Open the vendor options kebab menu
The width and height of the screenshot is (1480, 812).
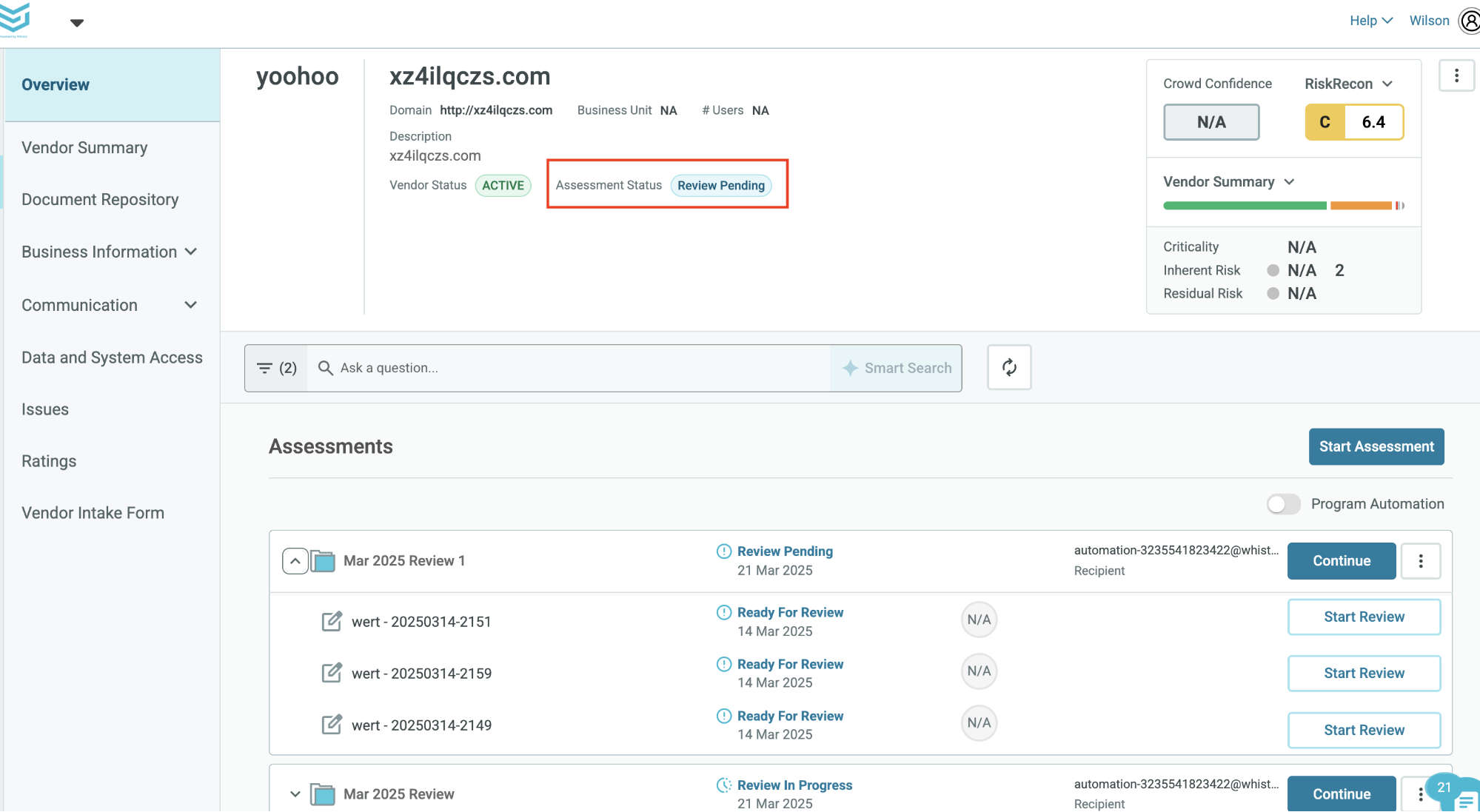coord(1456,76)
